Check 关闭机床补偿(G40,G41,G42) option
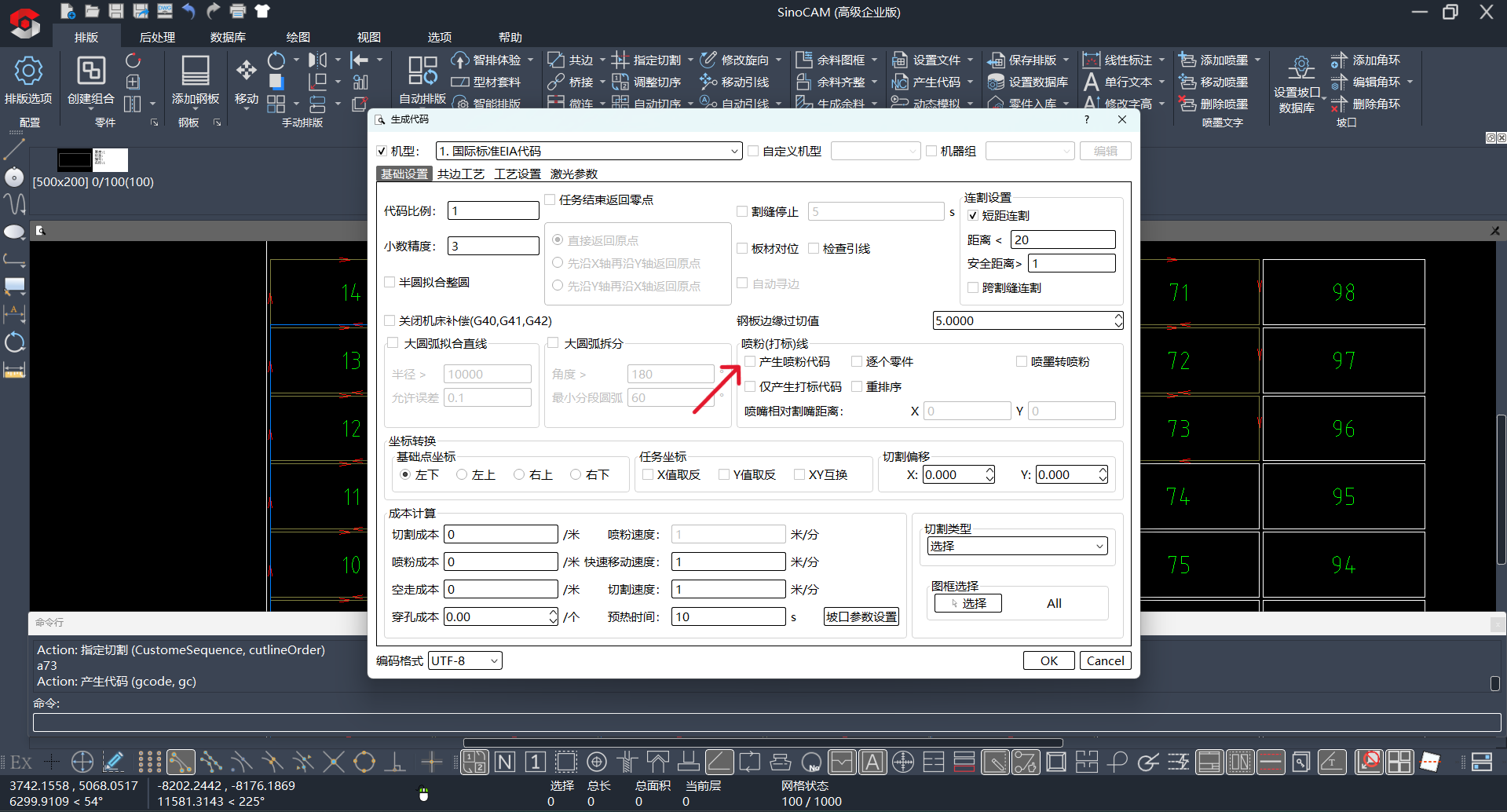 tap(390, 320)
